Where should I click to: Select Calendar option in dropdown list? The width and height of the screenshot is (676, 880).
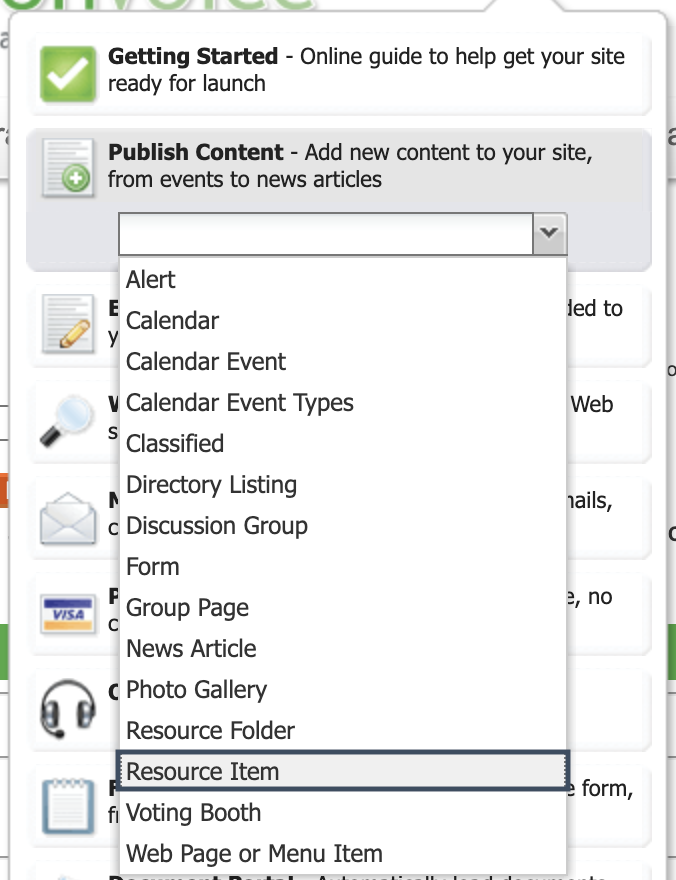tap(343, 320)
